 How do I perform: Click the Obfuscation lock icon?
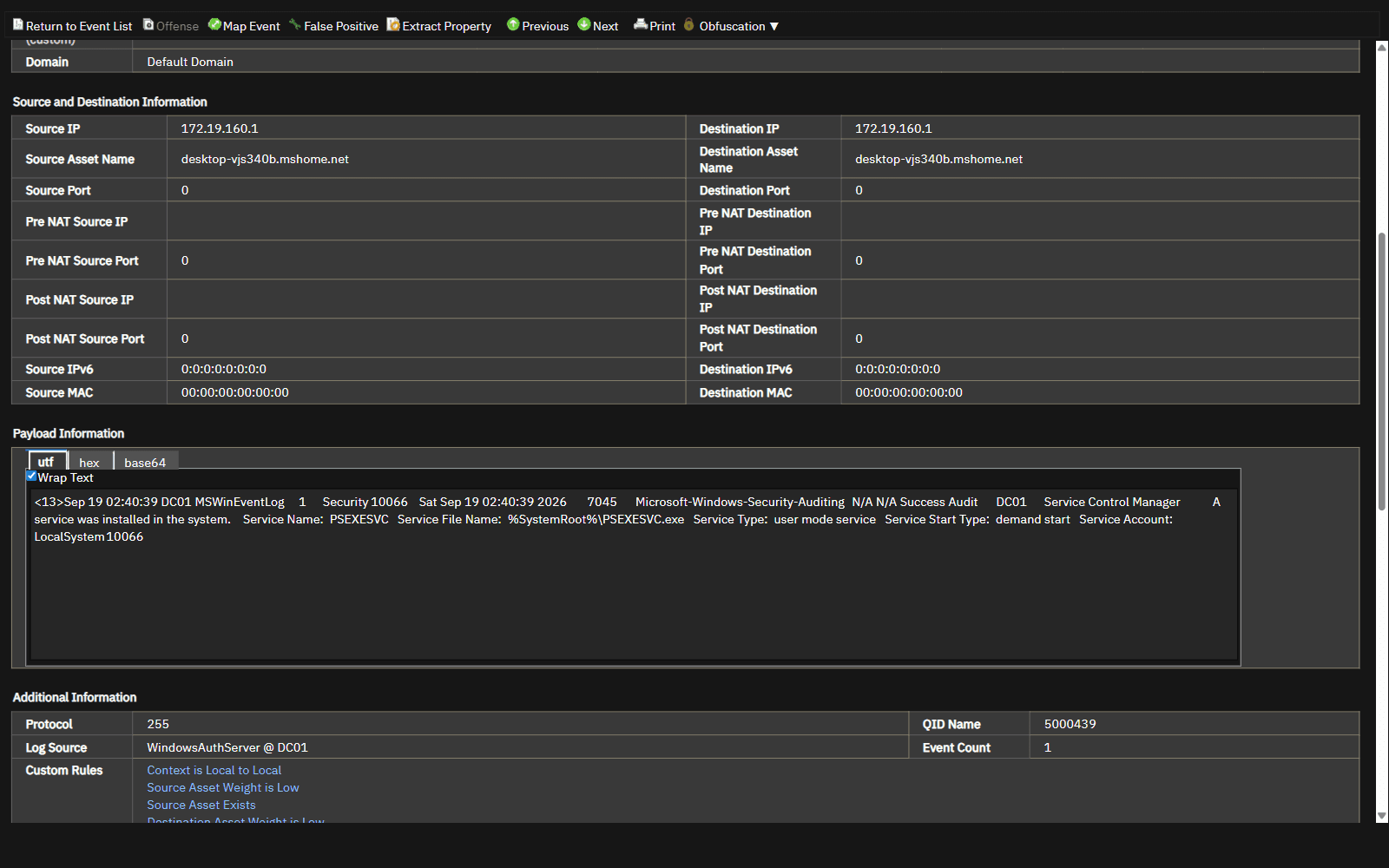[x=689, y=25]
